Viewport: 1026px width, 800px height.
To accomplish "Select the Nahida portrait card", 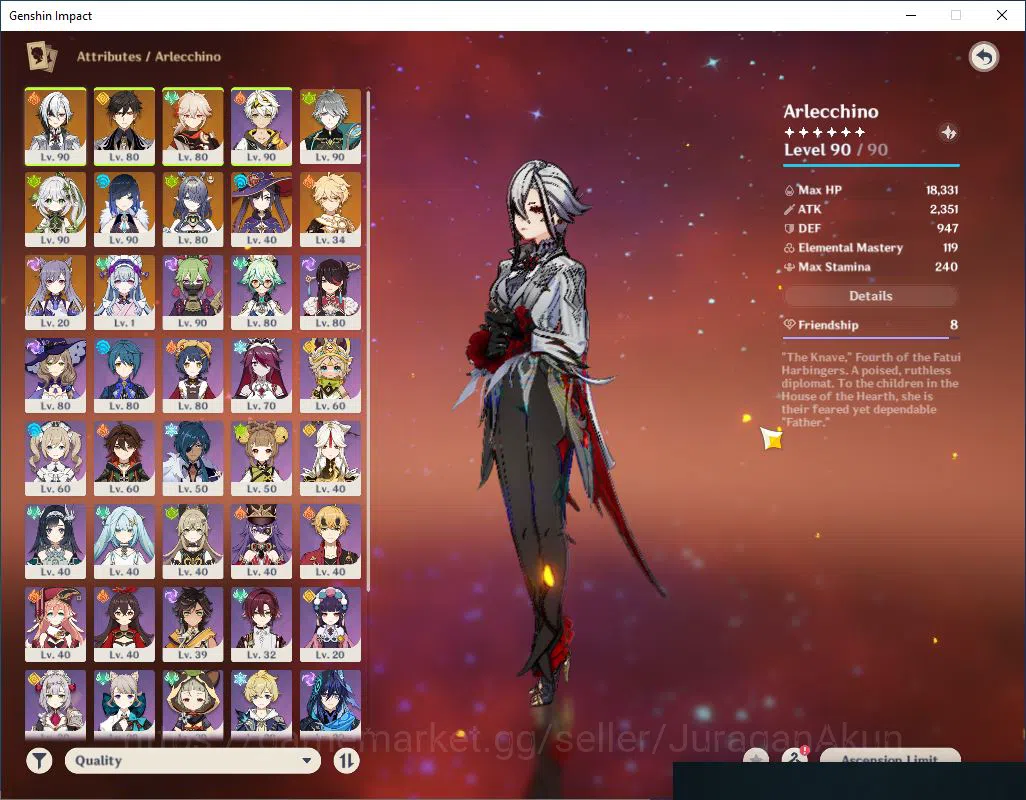I will [56, 209].
